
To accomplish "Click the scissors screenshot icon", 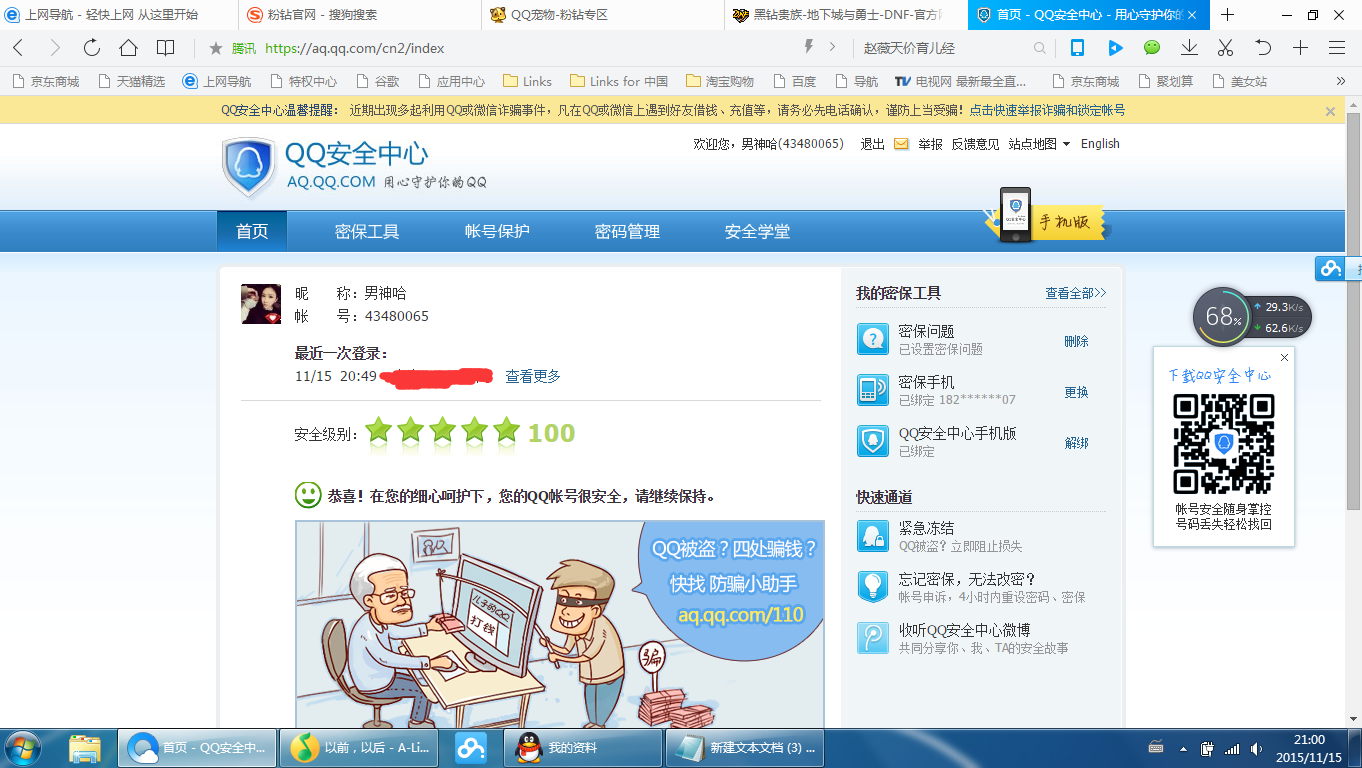I will click(1226, 48).
